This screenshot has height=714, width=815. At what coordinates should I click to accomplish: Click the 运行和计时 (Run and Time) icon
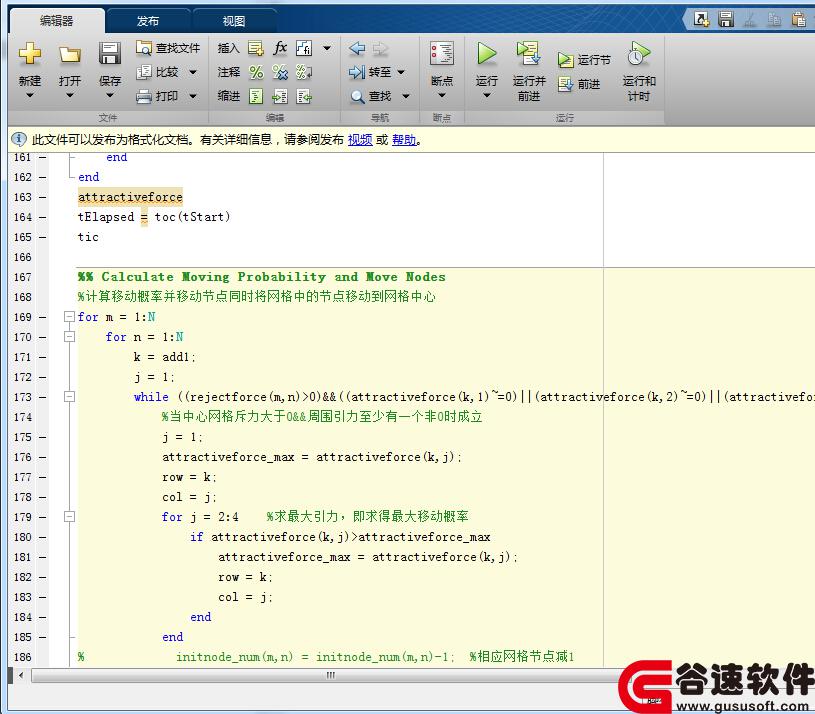[x=638, y=54]
